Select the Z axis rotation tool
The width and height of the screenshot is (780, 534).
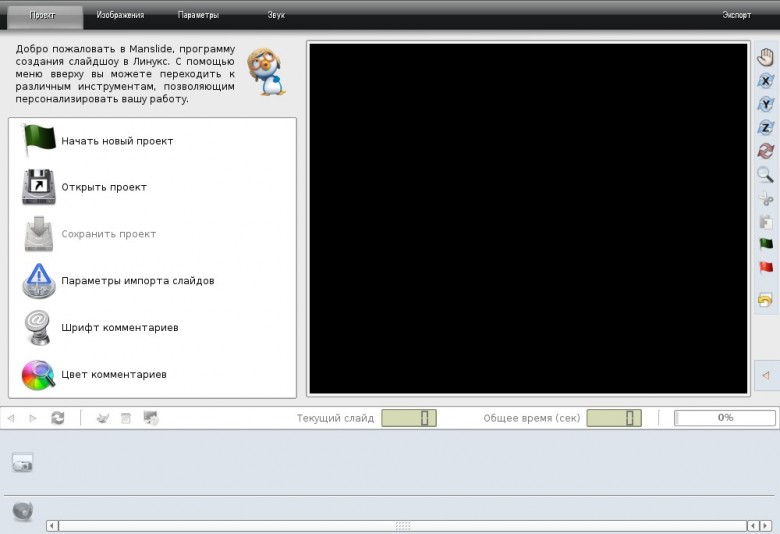tap(766, 127)
